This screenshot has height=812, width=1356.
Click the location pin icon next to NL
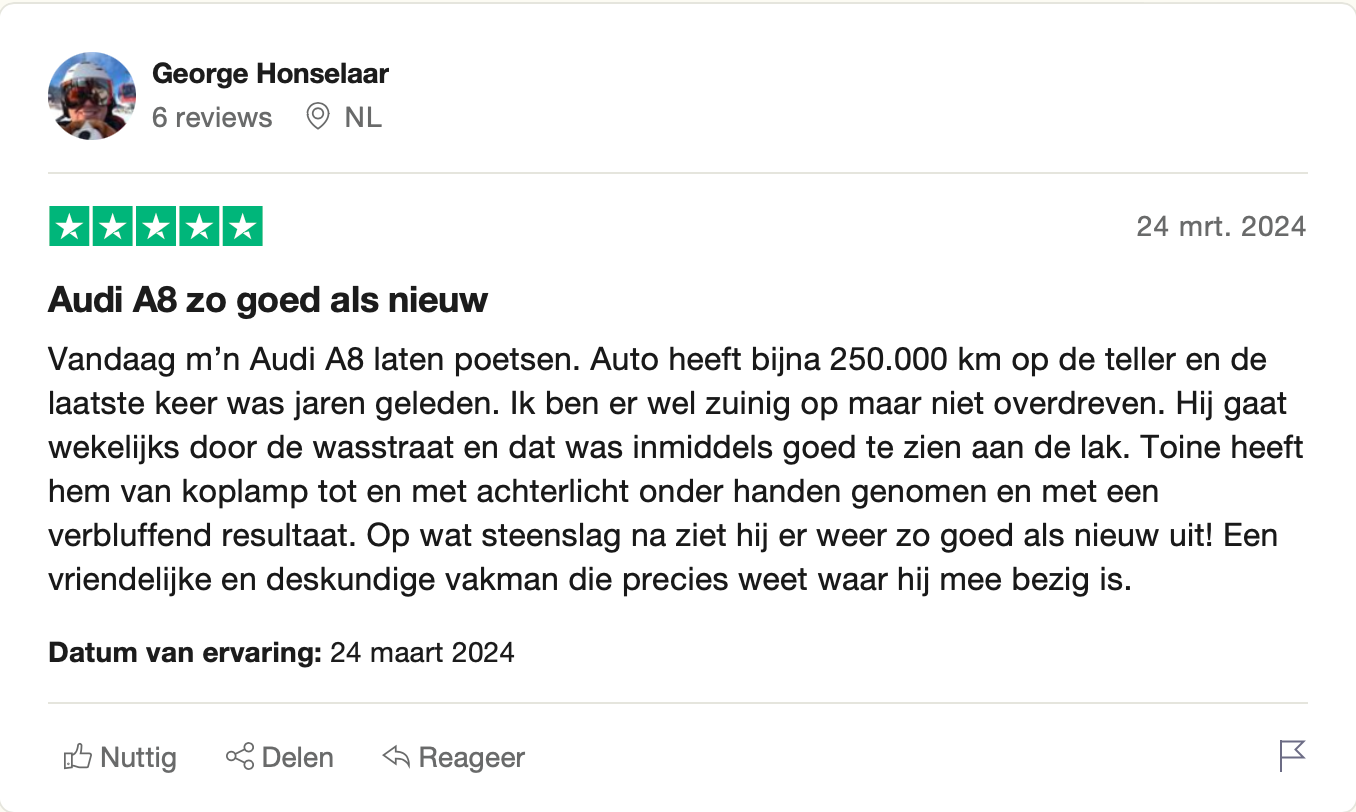[318, 117]
